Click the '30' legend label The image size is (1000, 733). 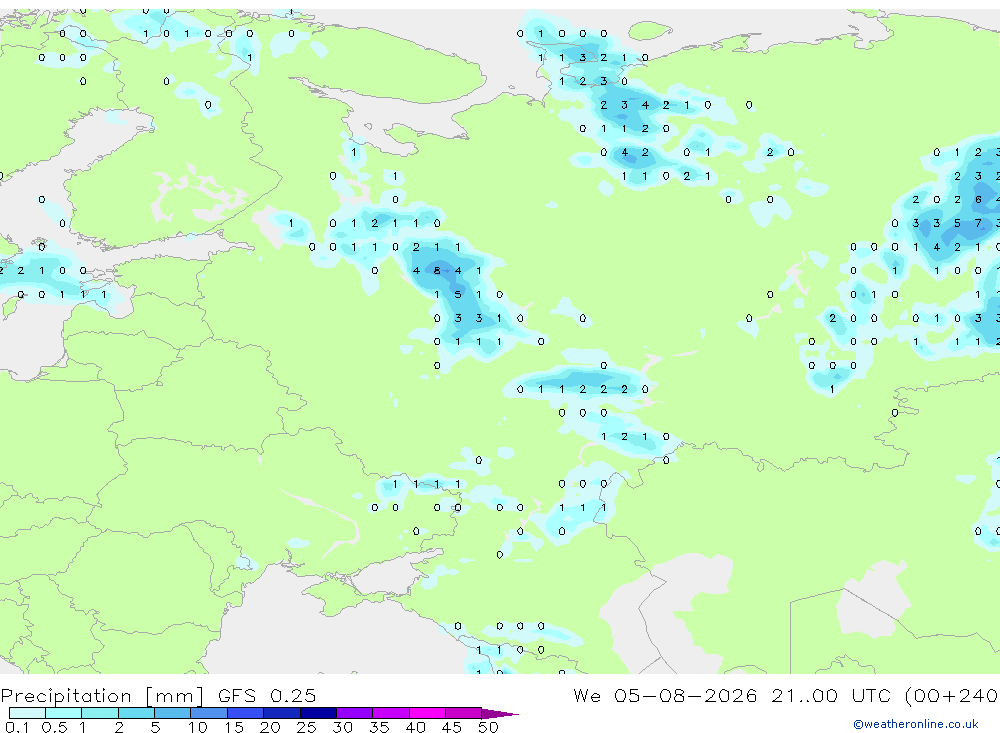(343, 727)
